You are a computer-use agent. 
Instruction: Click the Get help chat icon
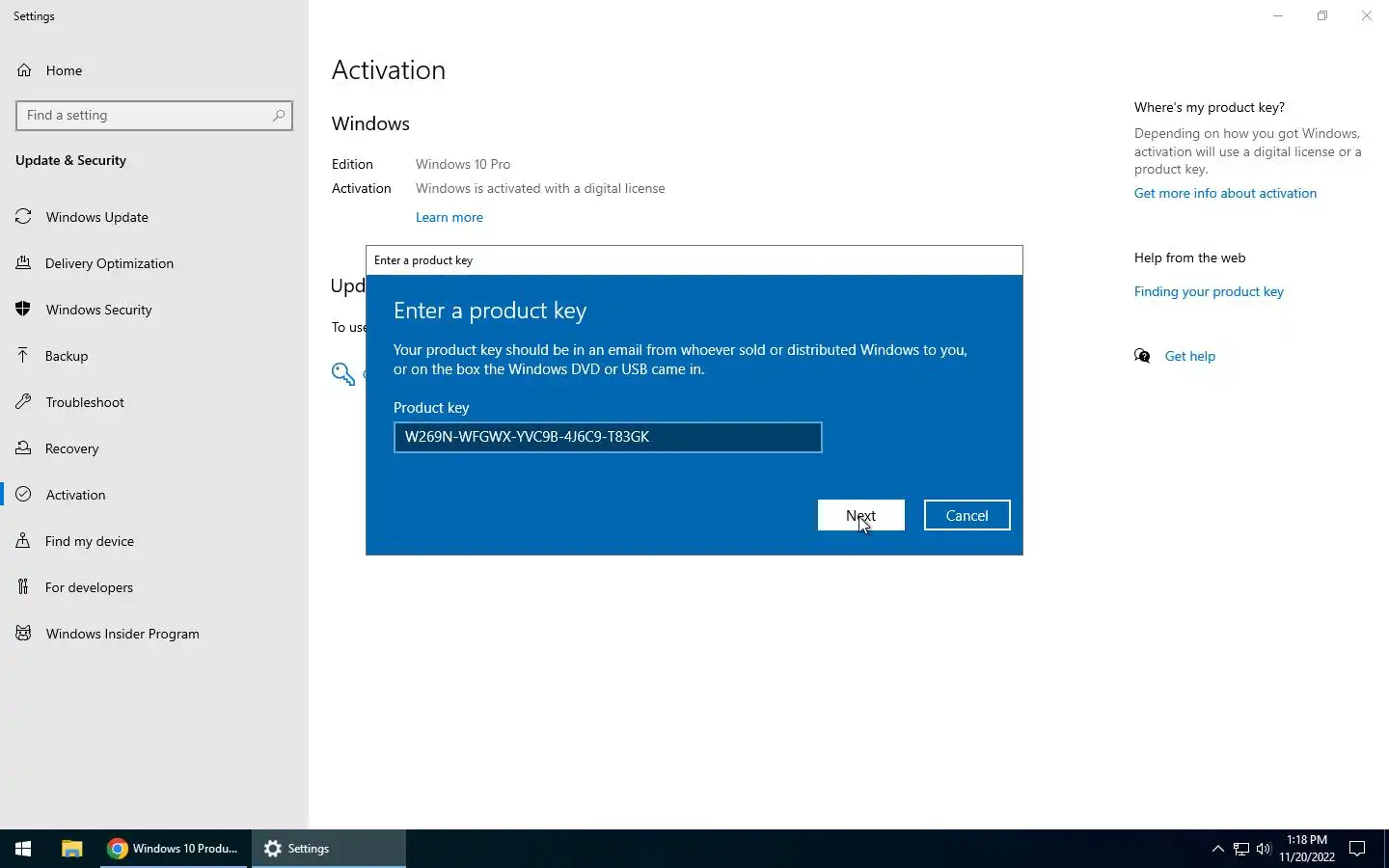coord(1143,356)
